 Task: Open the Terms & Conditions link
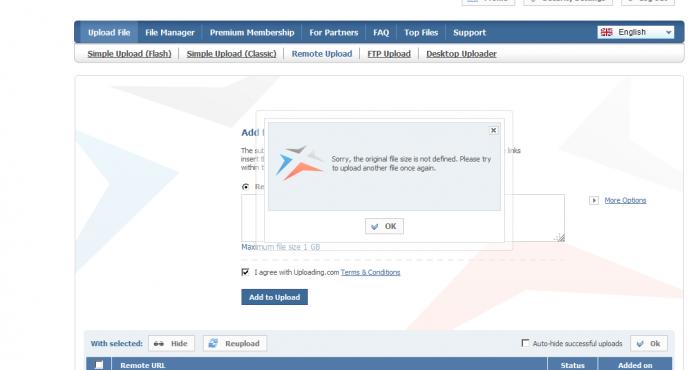pos(371,272)
